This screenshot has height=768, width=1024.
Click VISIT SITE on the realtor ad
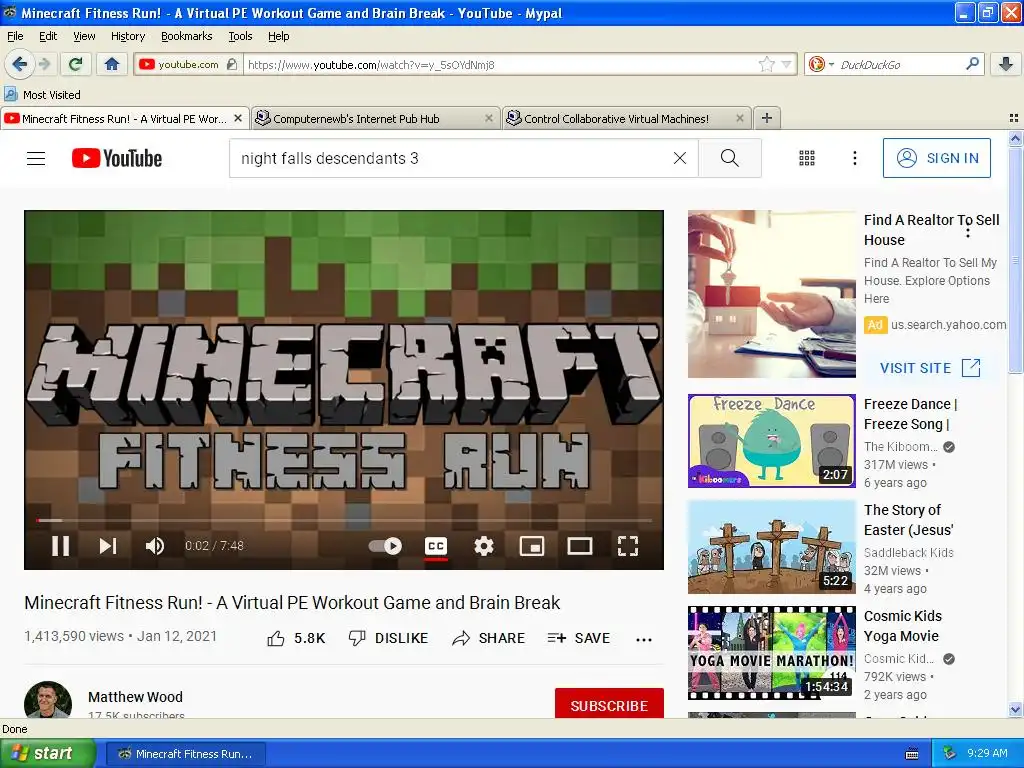(930, 368)
